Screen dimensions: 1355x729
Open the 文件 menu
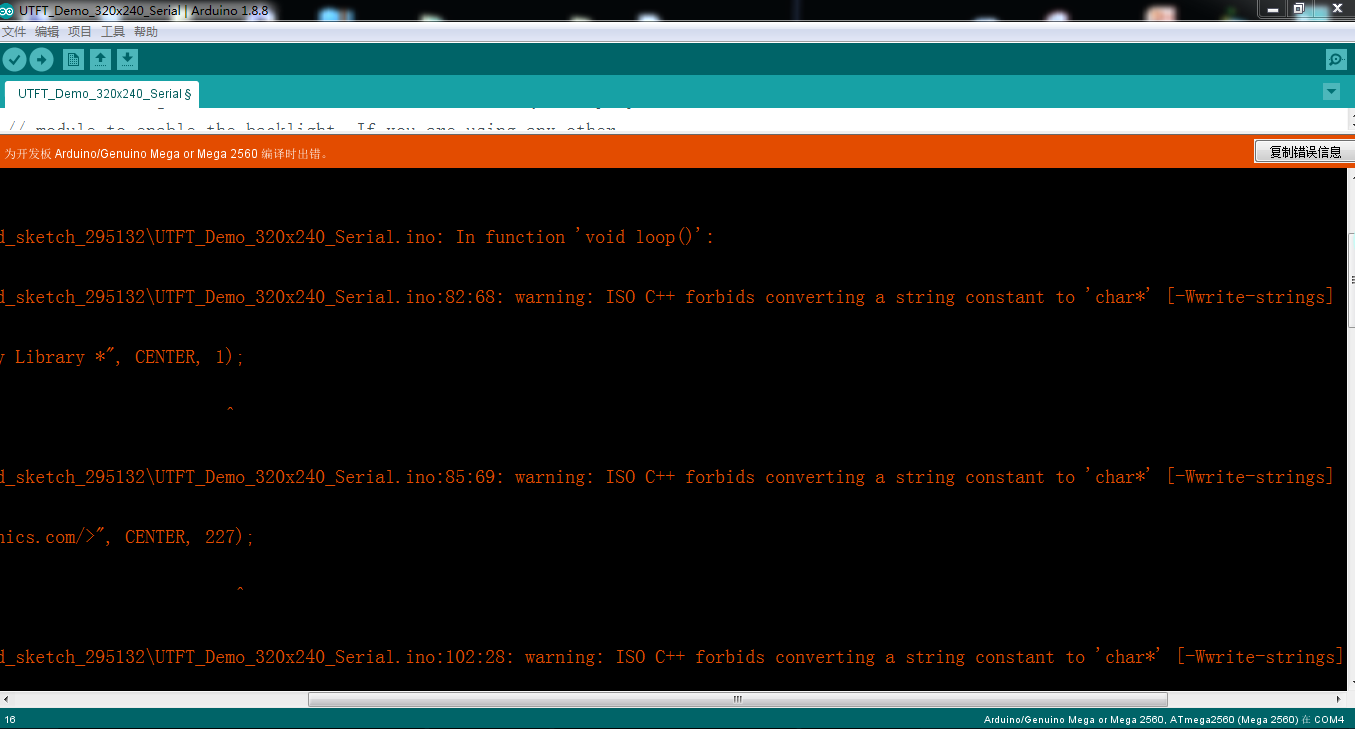[14, 32]
